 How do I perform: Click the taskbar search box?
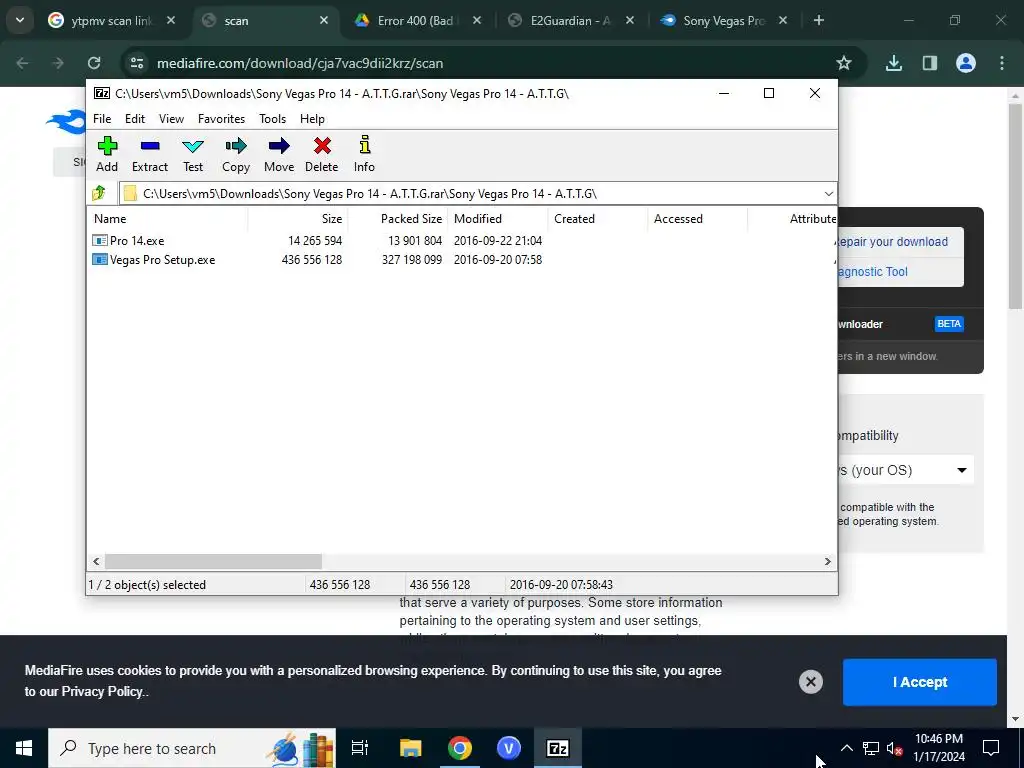[x=192, y=748]
